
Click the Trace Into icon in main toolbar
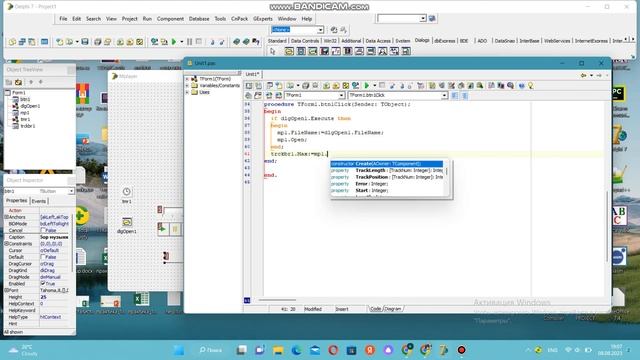pyautogui.click(x=212, y=42)
